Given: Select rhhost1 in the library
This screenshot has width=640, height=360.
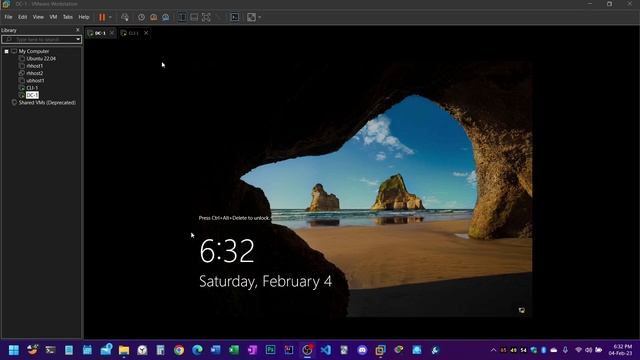Looking at the screenshot, I should coord(34,66).
